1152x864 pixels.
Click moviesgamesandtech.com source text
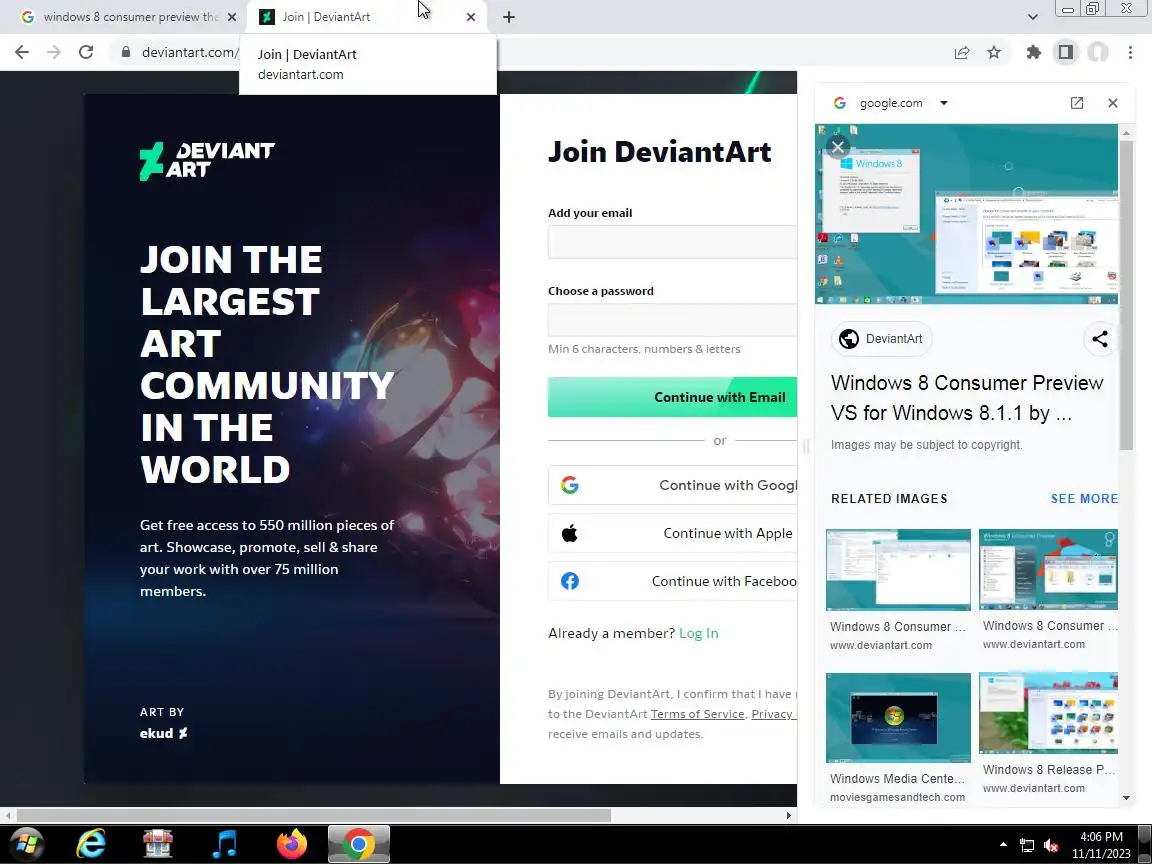(x=897, y=797)
